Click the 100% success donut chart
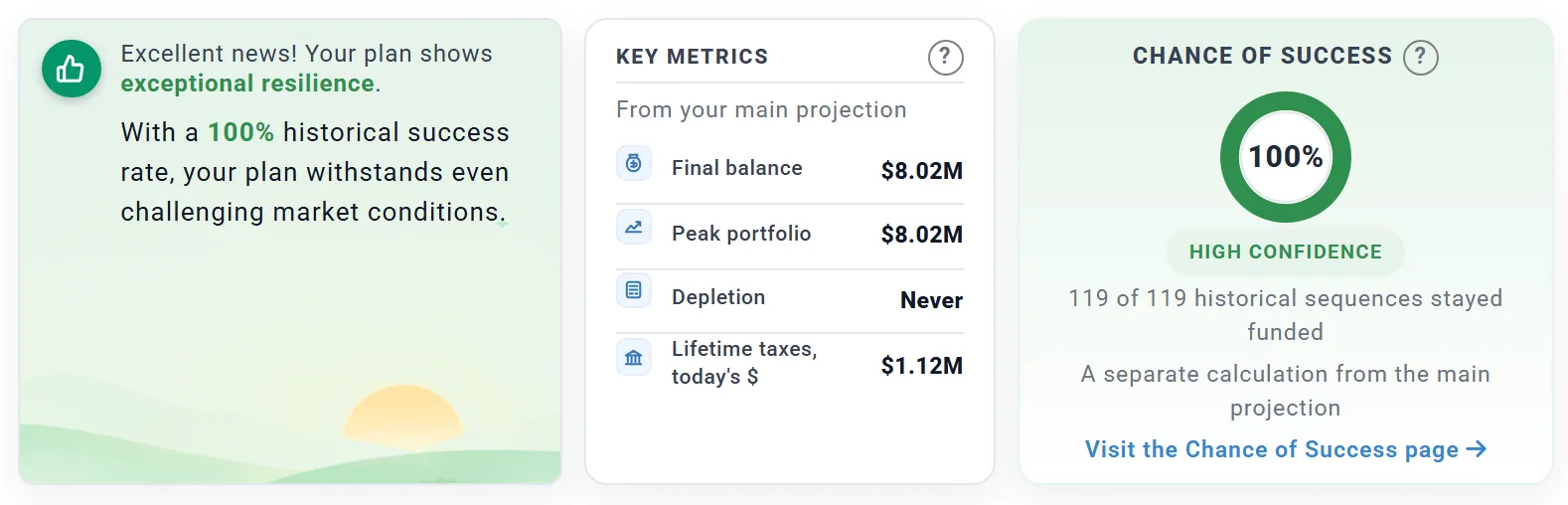 [1286, 157]
